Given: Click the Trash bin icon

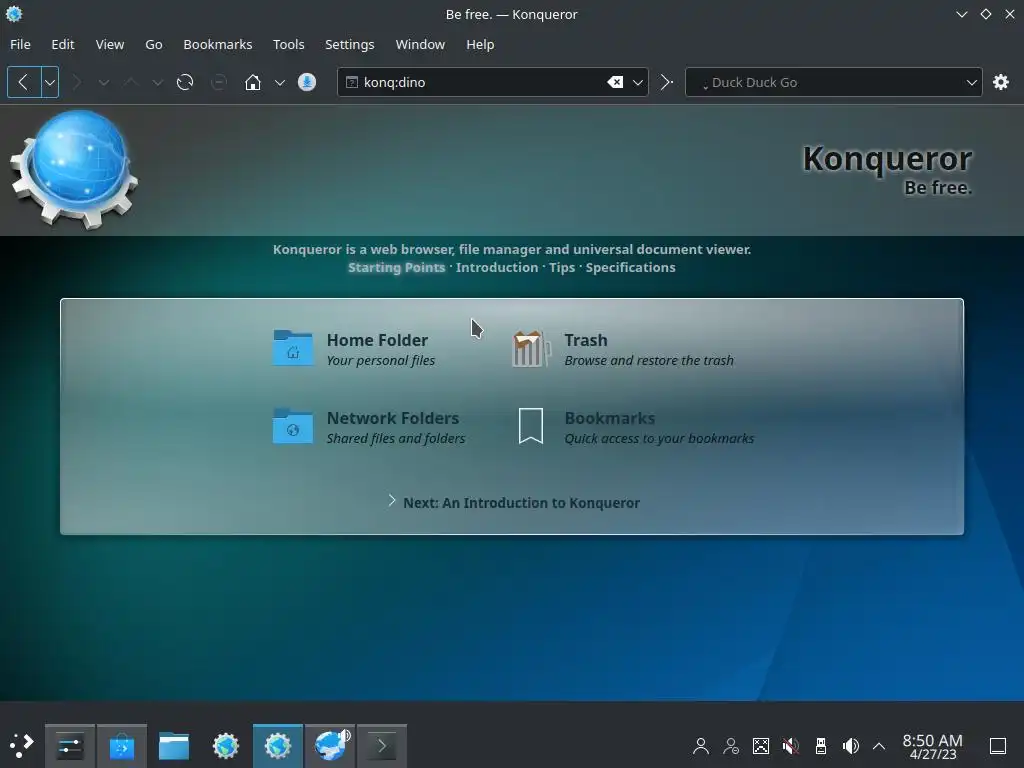Looking at the screenshot, I should [x=531, y=348].
